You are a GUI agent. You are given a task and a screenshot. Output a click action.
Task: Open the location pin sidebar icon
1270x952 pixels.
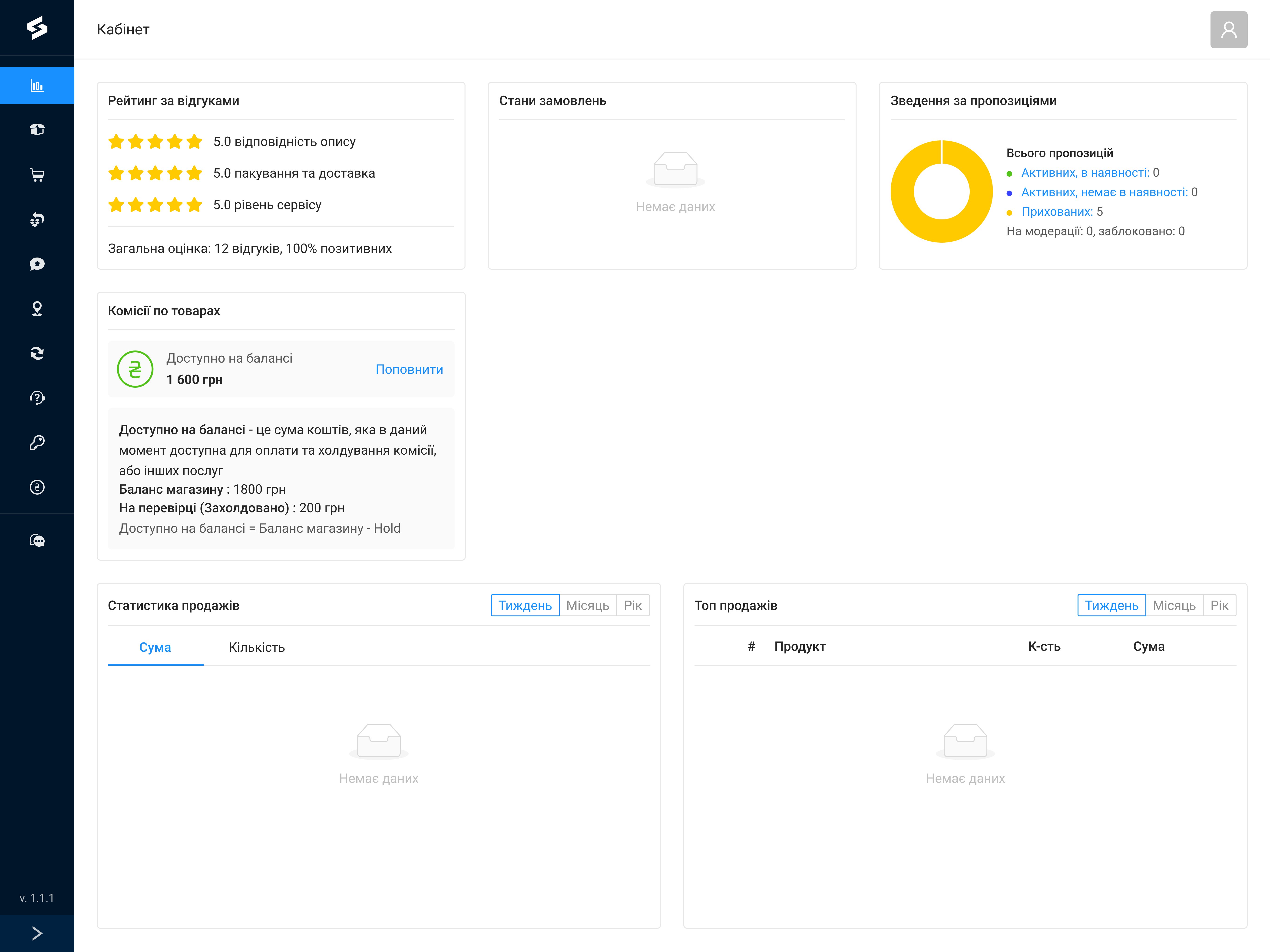click(37, 309)
